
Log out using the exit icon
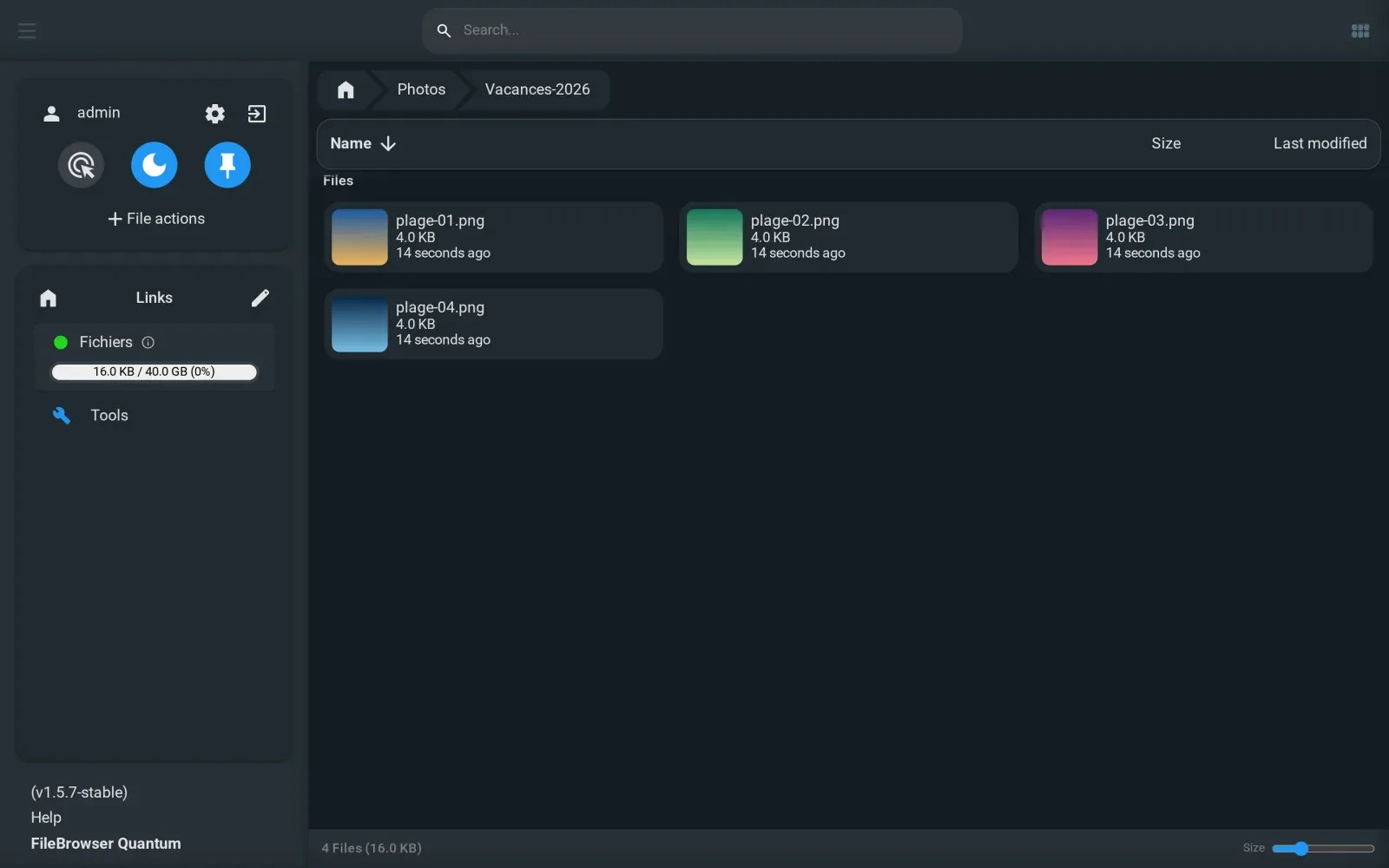click(257, 114)
